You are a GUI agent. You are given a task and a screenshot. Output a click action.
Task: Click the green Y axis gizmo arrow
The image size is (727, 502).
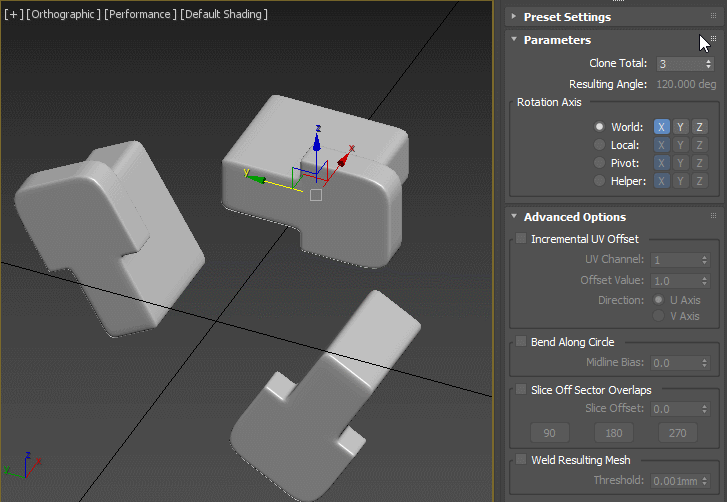point(256,178)
